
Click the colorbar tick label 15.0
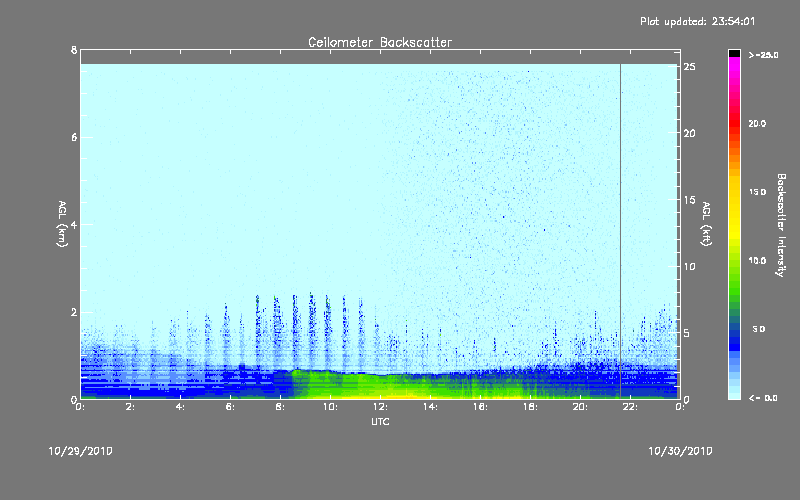(757, 192)
